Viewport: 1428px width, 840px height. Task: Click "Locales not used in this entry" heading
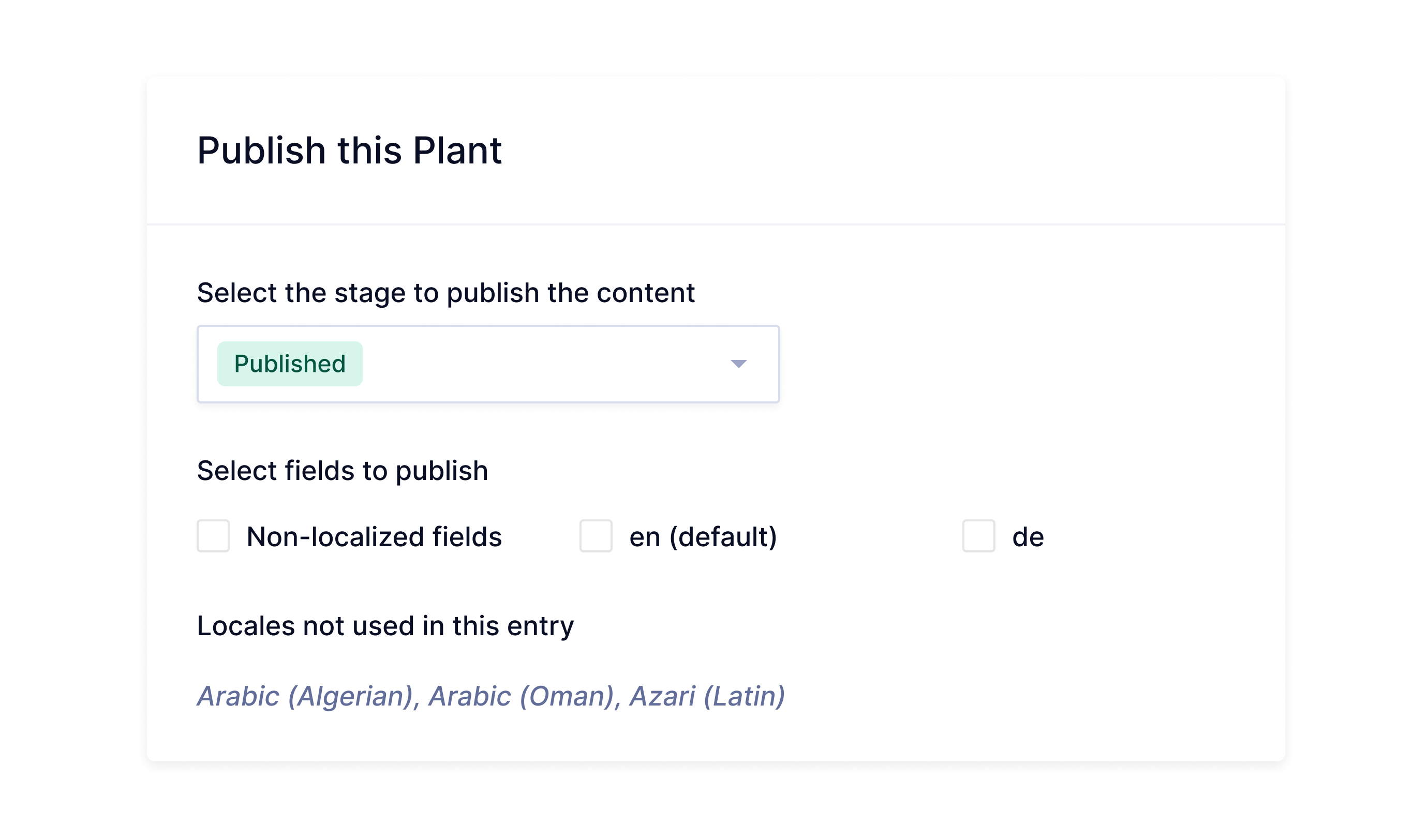click(385, 626)
